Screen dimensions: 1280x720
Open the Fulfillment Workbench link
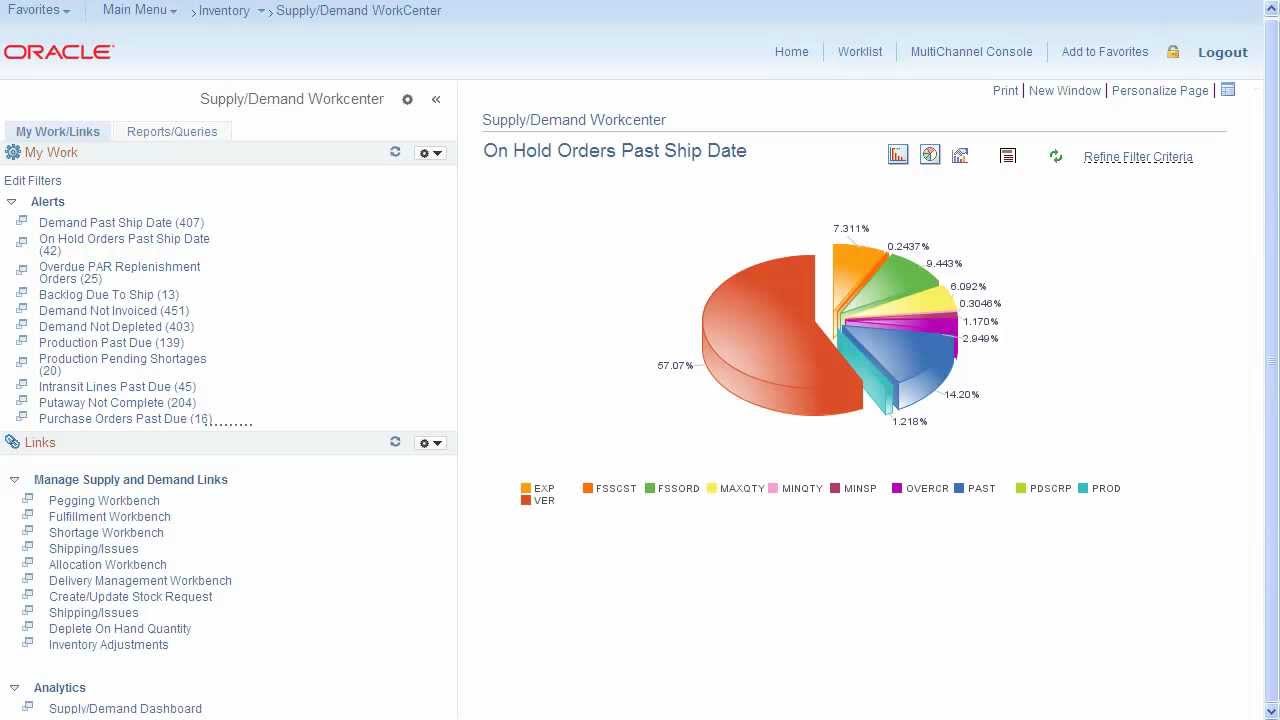110,517
